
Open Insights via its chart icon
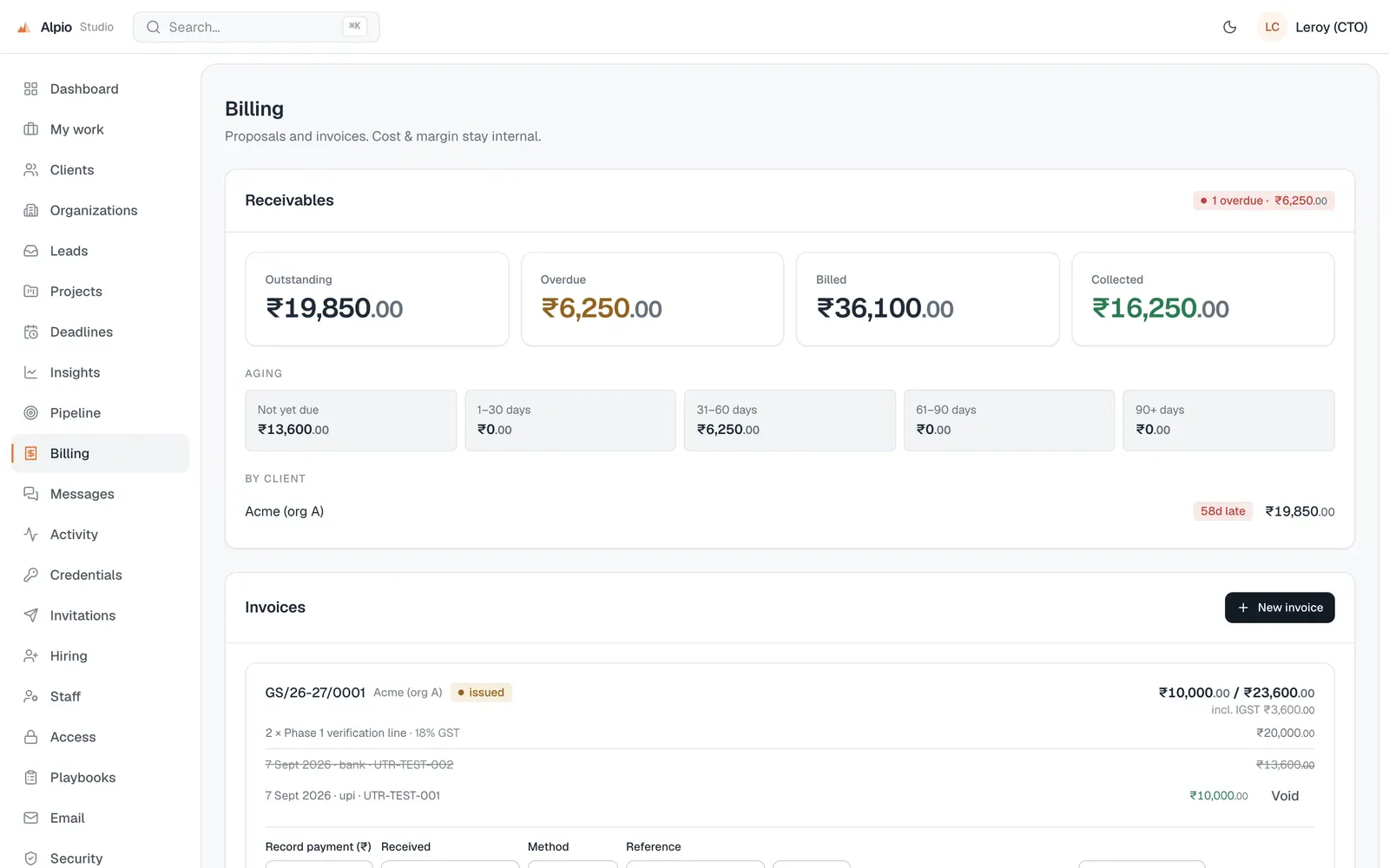(x=31, y=372)
